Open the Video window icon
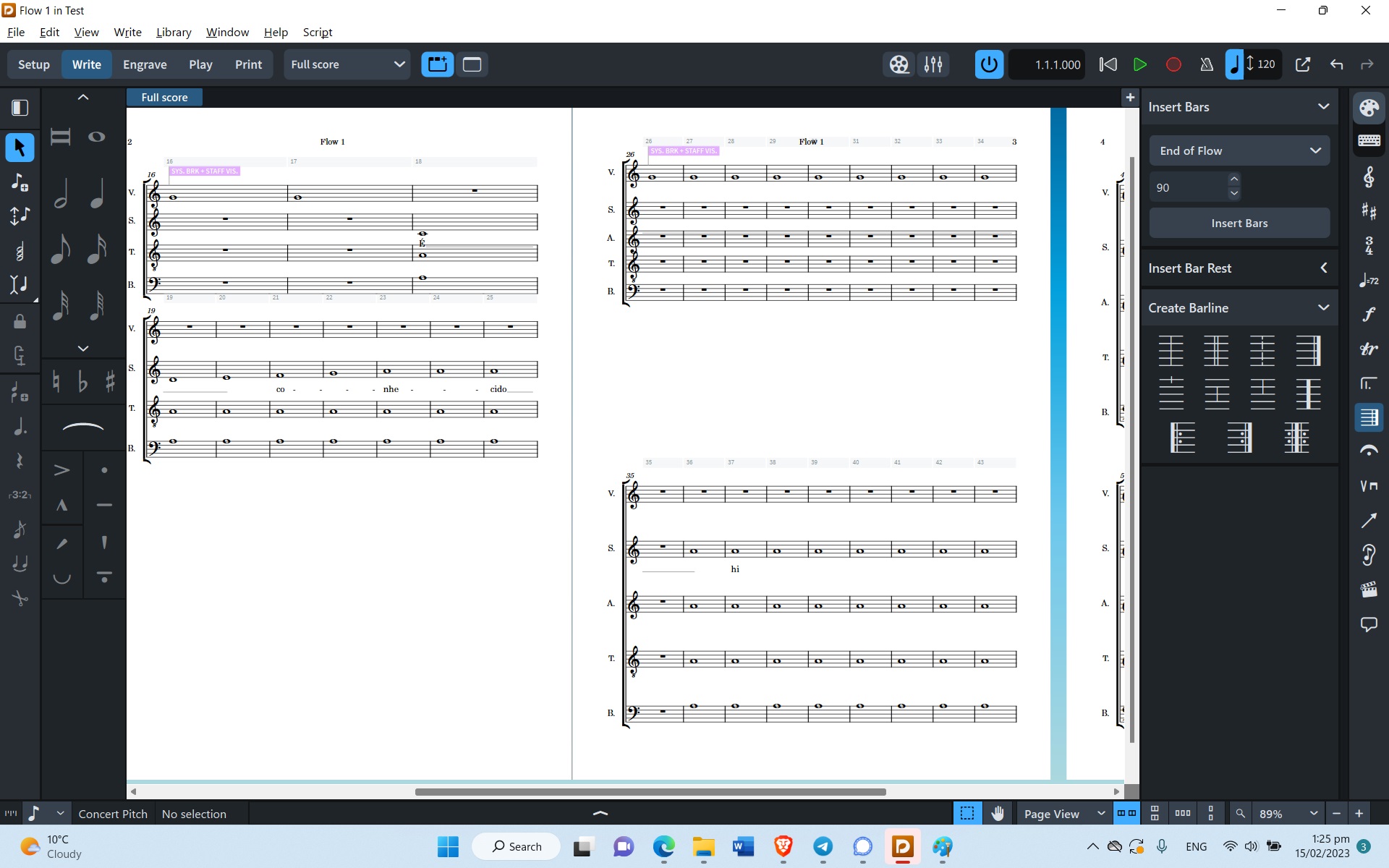Screen dimensions: 1389x868 pos(899,64)
